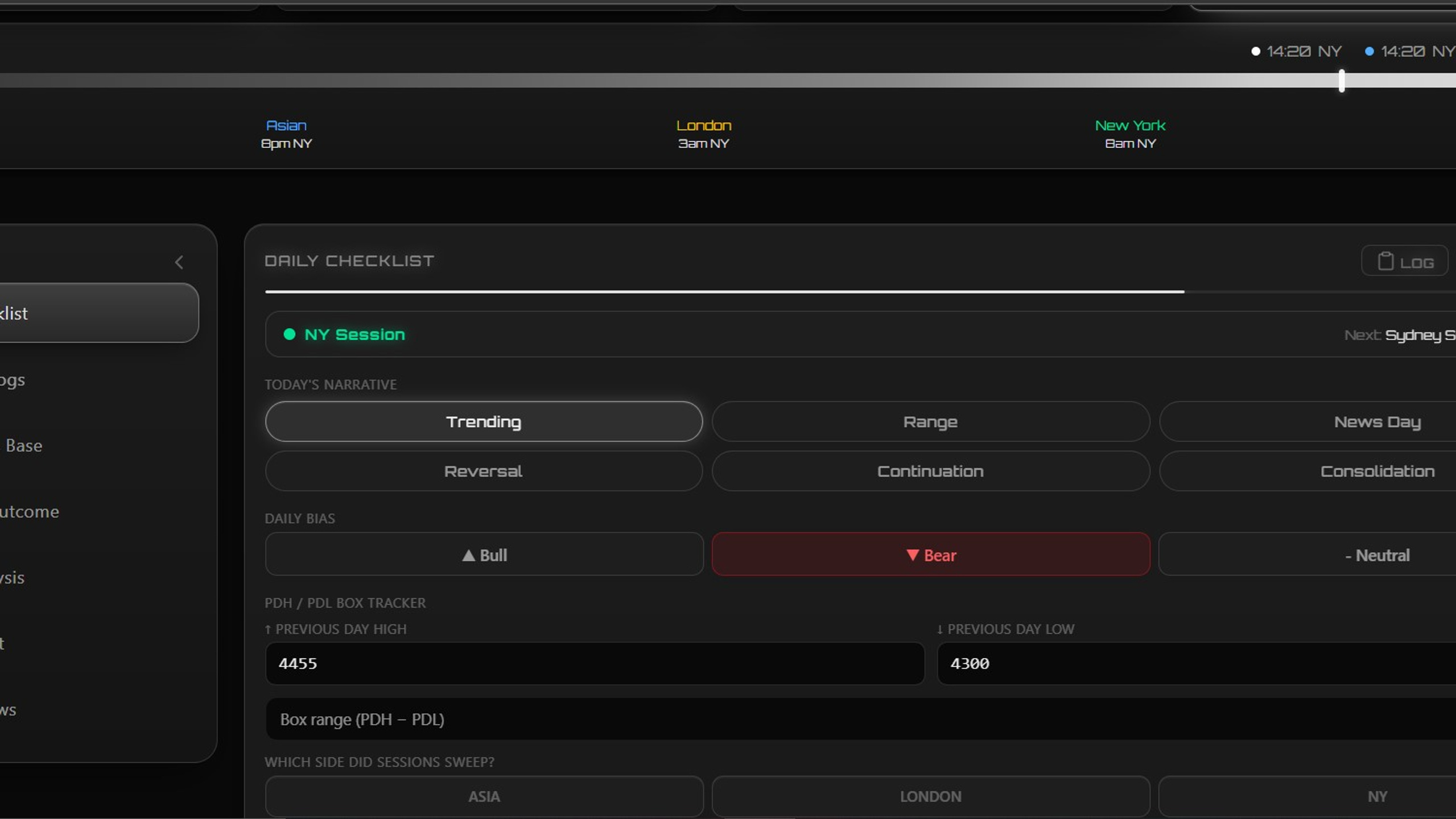The height and width of the screenshot is (819, 1456).
Task: Click the Box range (PDH – PDL) row
Action: click(860, 719)
